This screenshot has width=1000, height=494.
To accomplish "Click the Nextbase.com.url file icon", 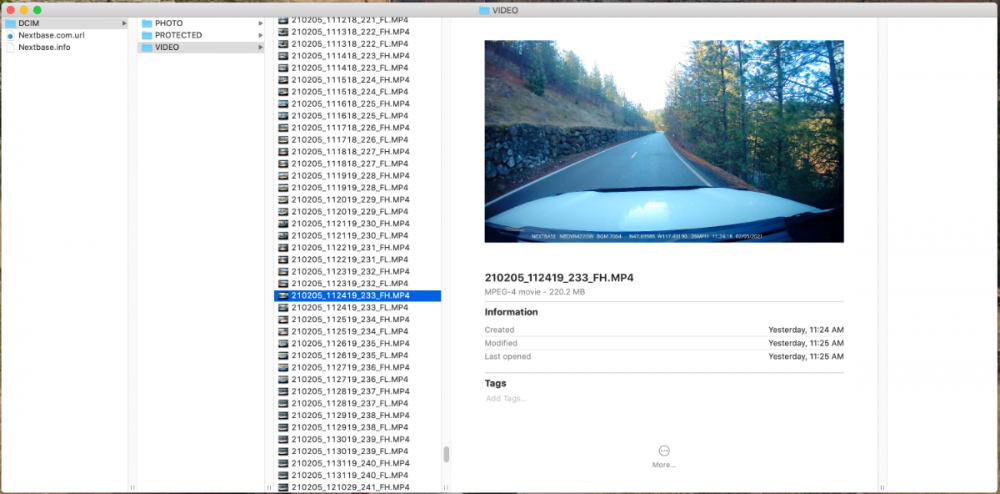I will (11, 35).
